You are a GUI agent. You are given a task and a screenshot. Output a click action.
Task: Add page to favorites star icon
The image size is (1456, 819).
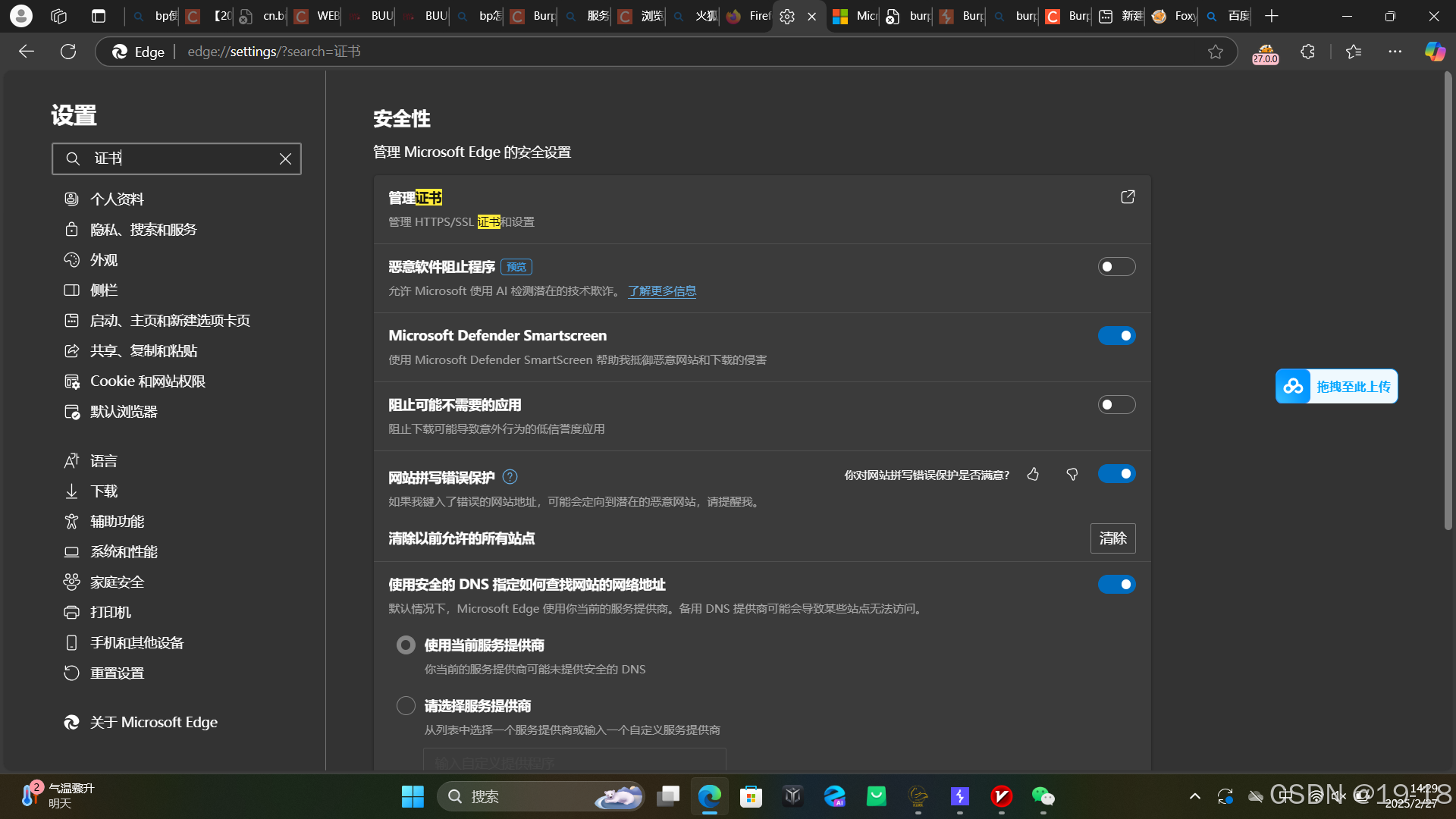click(1216, 52)
